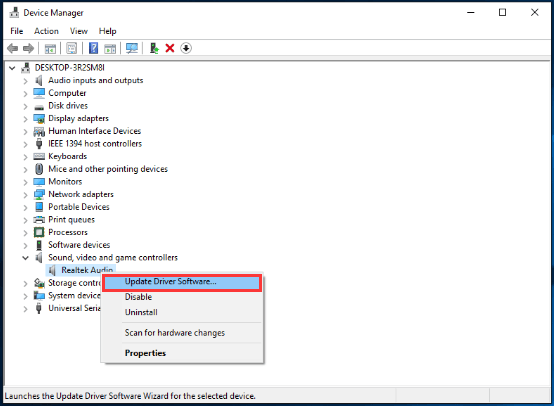Click the Forward arrow toolbar icon

(28, 48)
